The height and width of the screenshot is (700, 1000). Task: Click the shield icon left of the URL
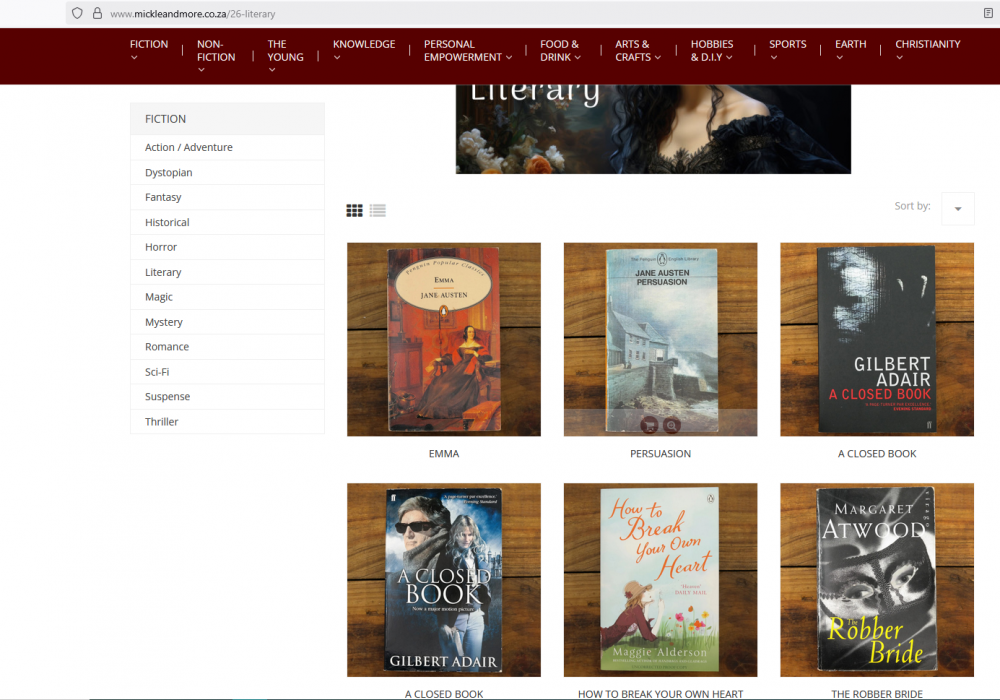pyautogui.click(x=76, y=14)
